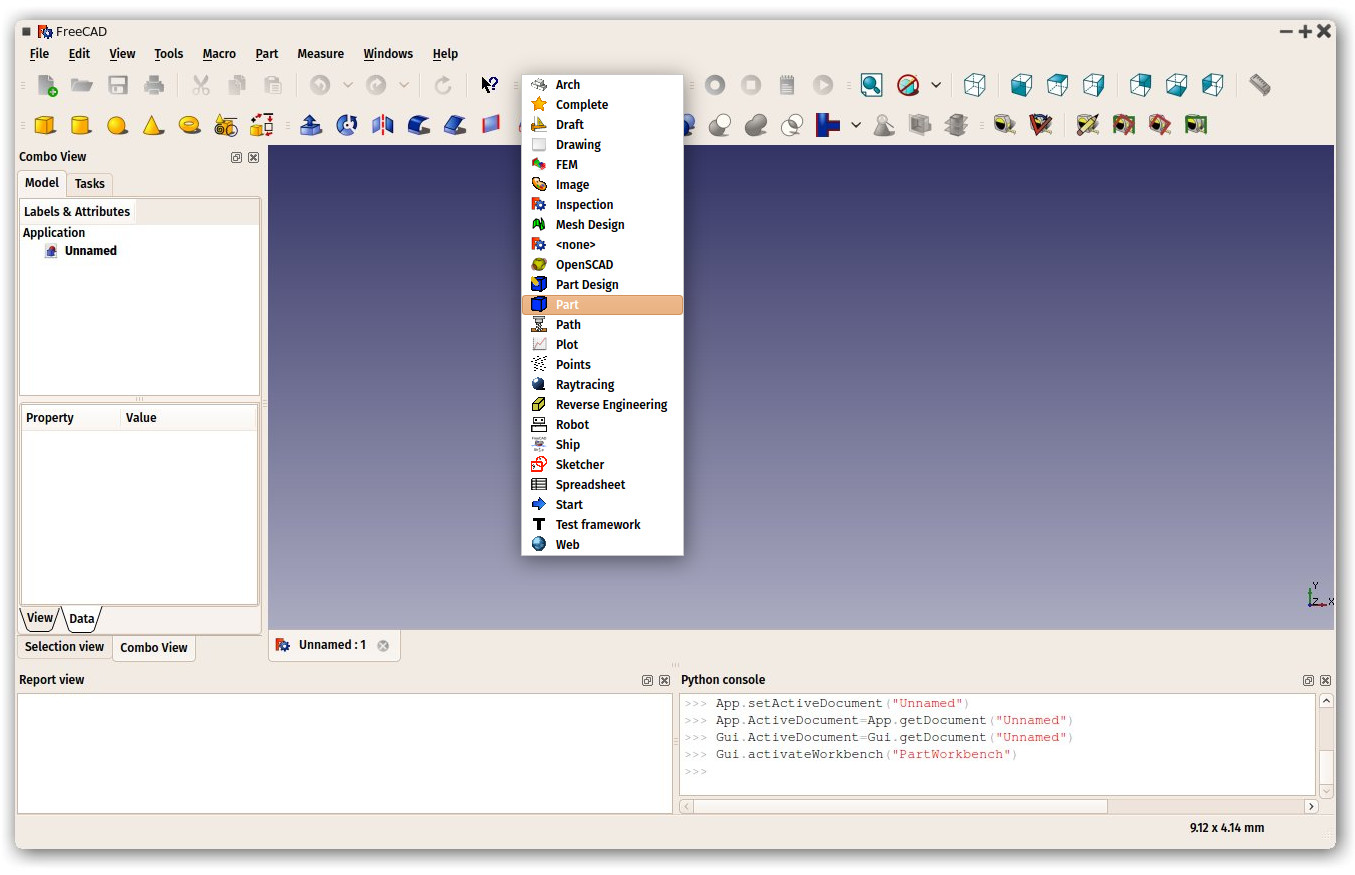Add a cone primitive
This screenshot has height=875, width=1355.
tap(153, 125)
